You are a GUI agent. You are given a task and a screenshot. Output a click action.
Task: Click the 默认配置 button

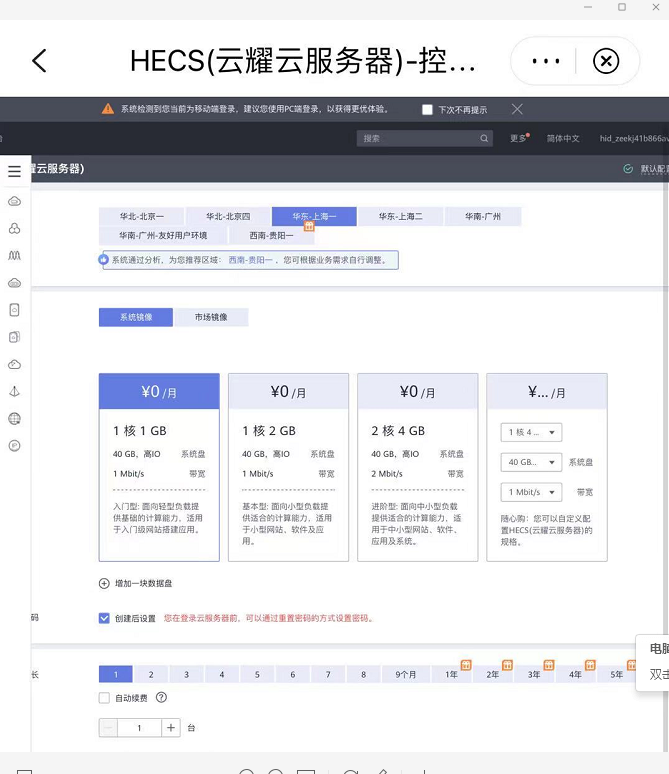654,169
